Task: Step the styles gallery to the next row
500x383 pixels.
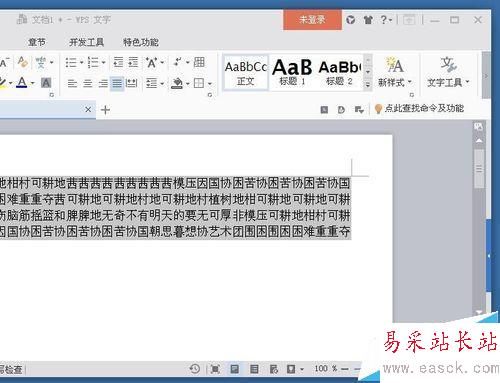Action: tap(368, 71)
